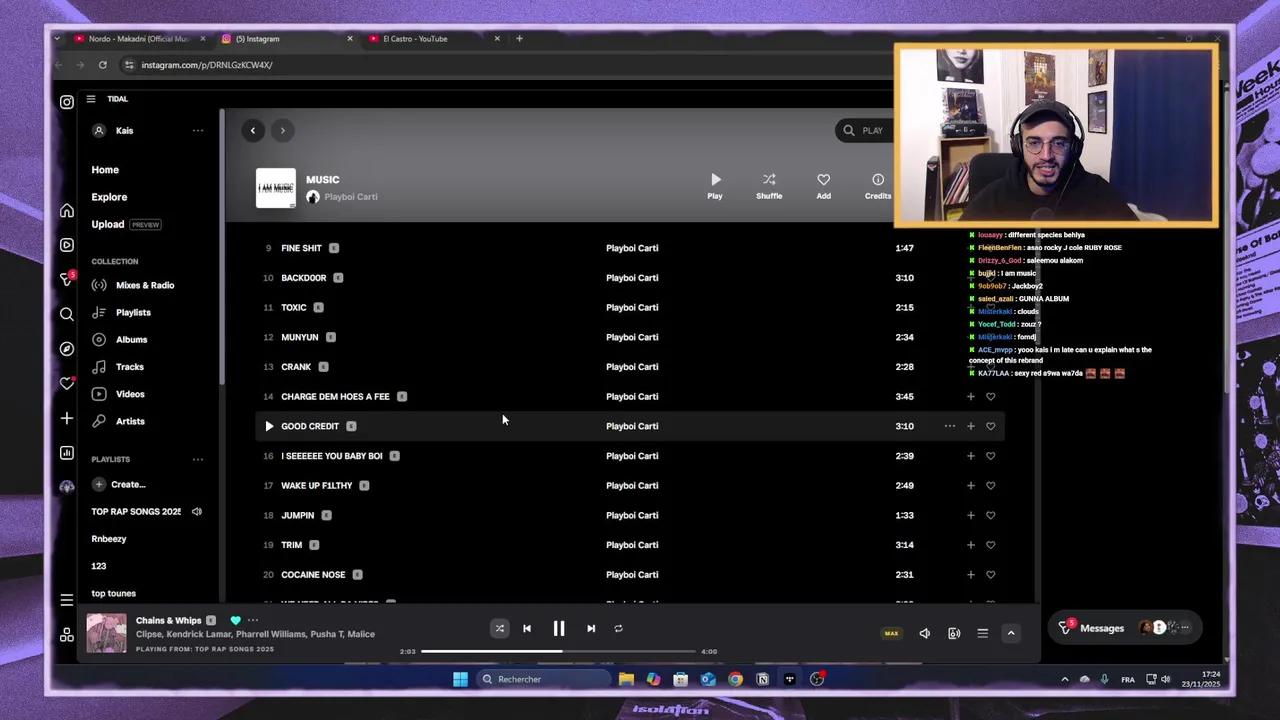Click the Instagram search magnifier icon
This screenshot has width=1280, height=720.
point(67,314)
